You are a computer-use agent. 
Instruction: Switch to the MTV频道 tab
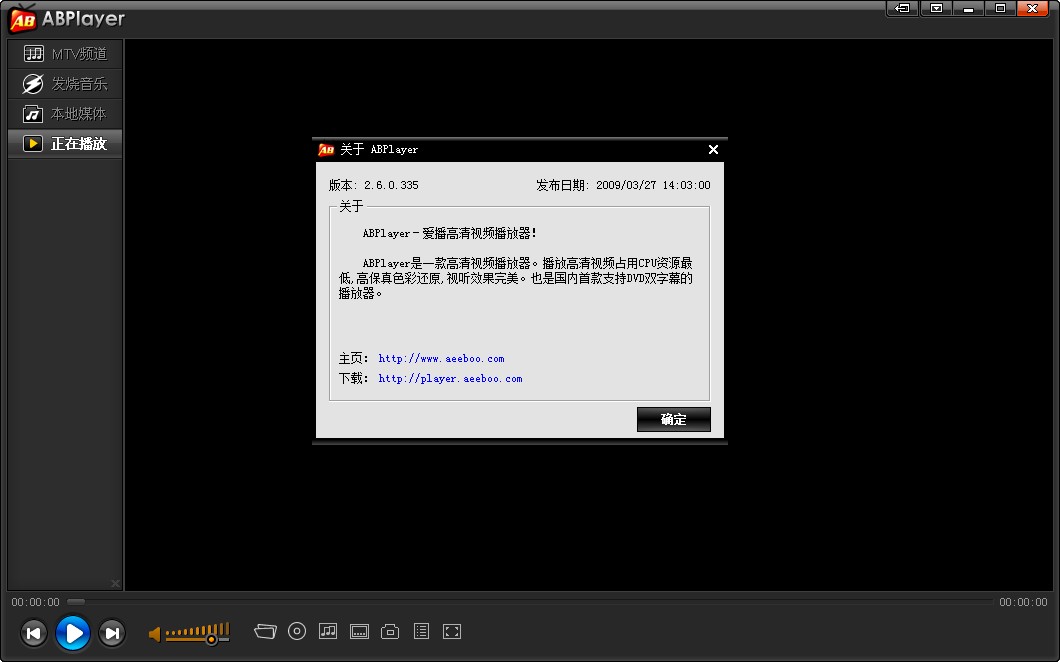pyautogui.click(x=64, y=53)
